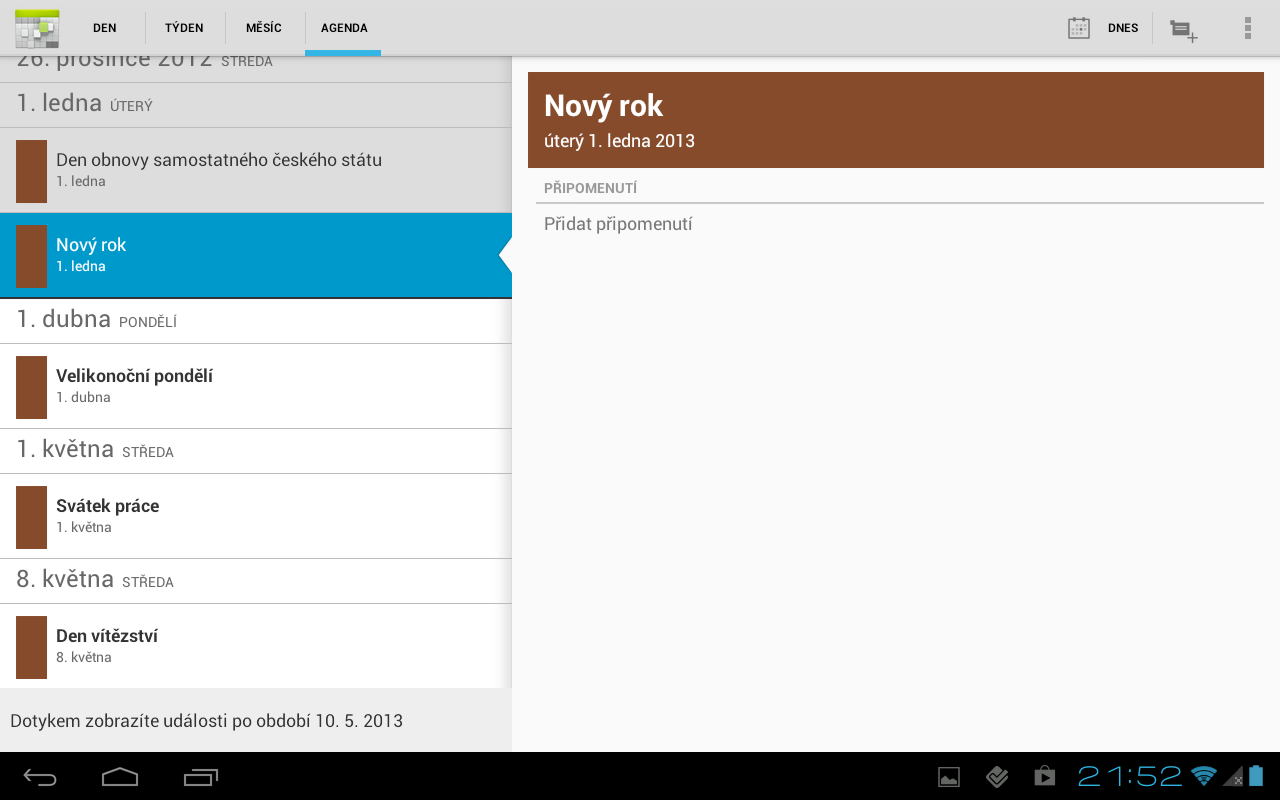Open the overflow menu with three dots
1280x800 pixels.
(x=1247, y=28)
